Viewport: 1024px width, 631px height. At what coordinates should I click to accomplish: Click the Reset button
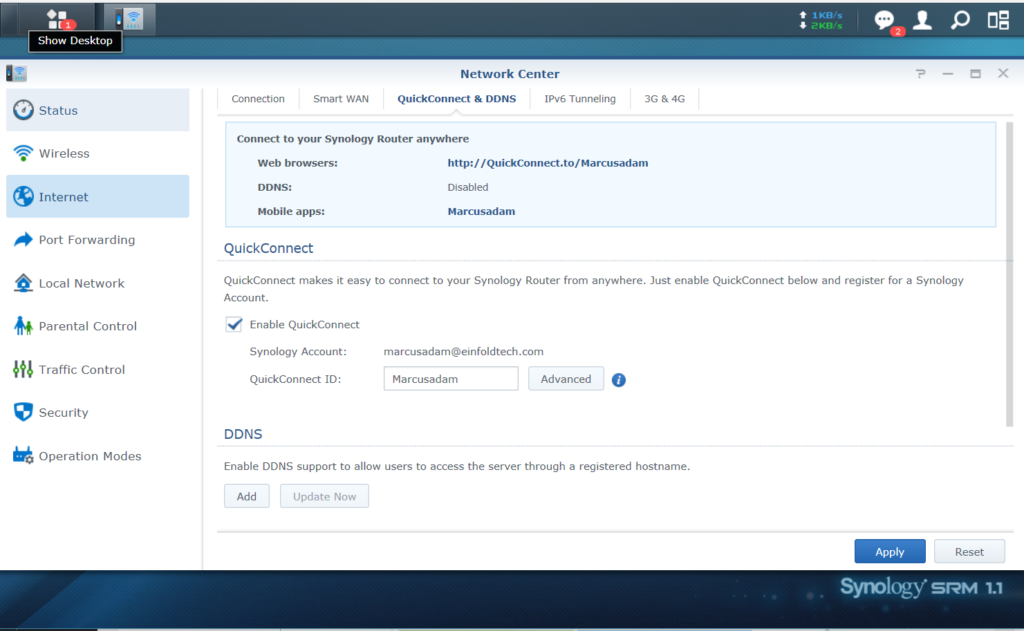tap(969, 551)
